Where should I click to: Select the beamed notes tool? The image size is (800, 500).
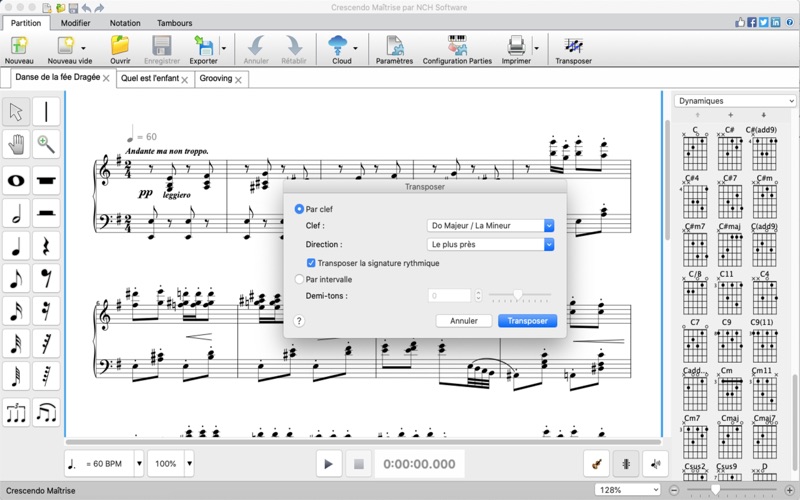(46, 413)
